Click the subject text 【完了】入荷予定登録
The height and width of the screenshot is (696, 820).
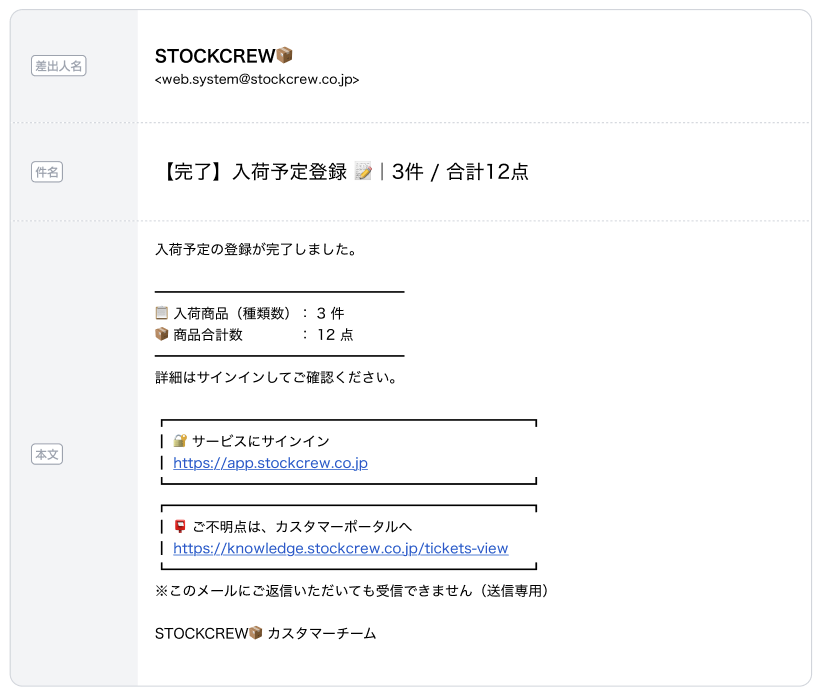[x=253, y=172]
